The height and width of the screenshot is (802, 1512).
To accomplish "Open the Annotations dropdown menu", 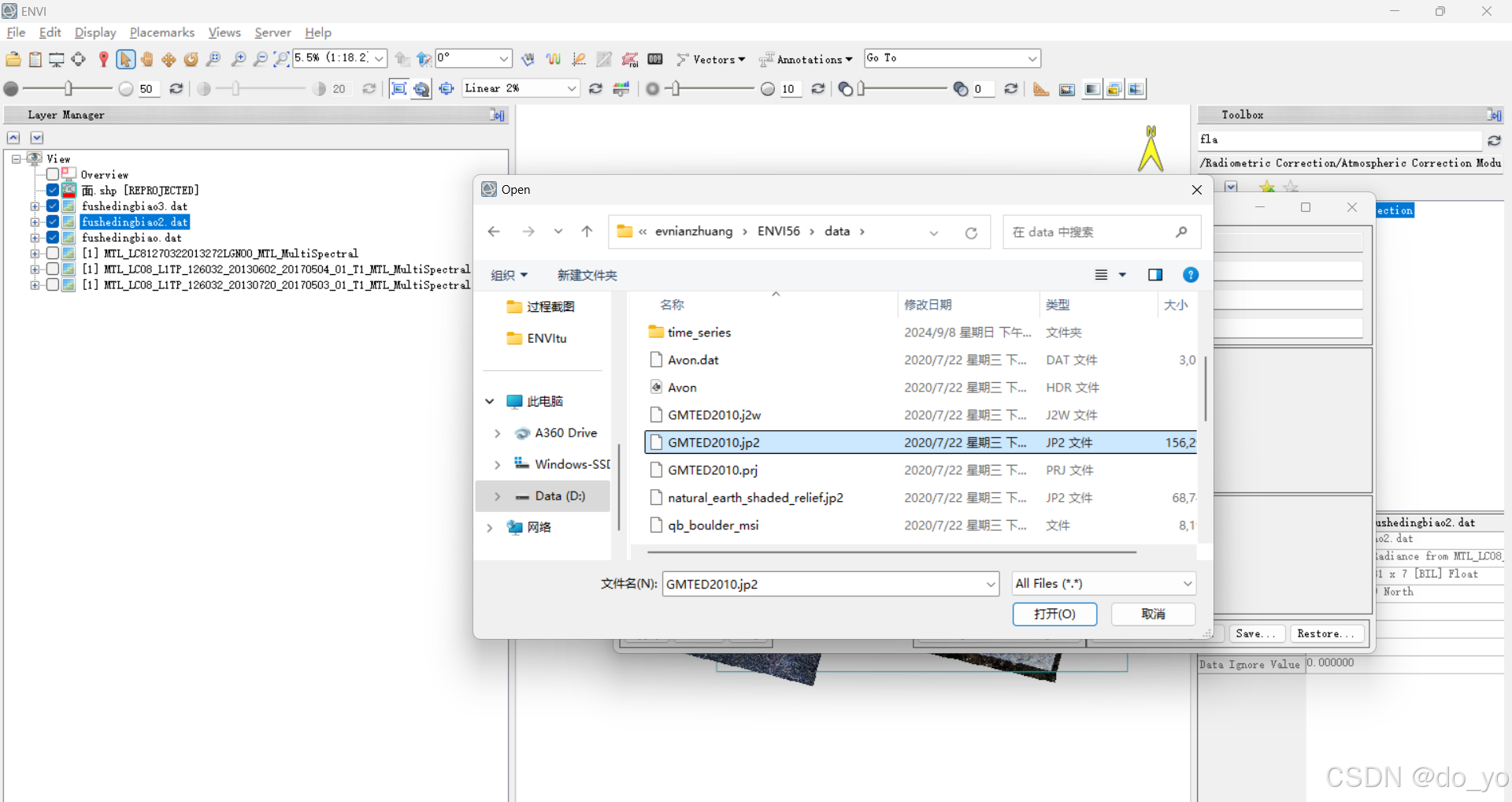I will 806,59.
